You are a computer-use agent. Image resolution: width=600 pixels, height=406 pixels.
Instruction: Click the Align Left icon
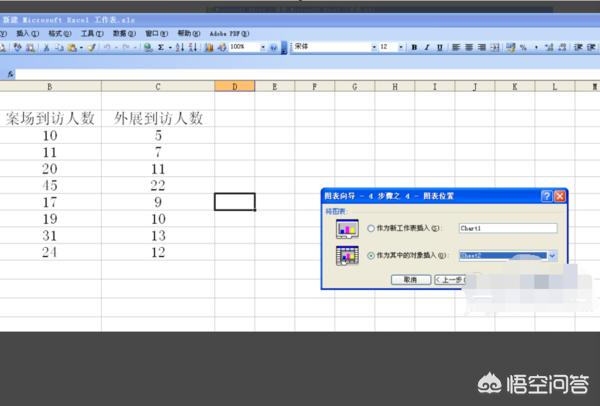tap(455, 47)
